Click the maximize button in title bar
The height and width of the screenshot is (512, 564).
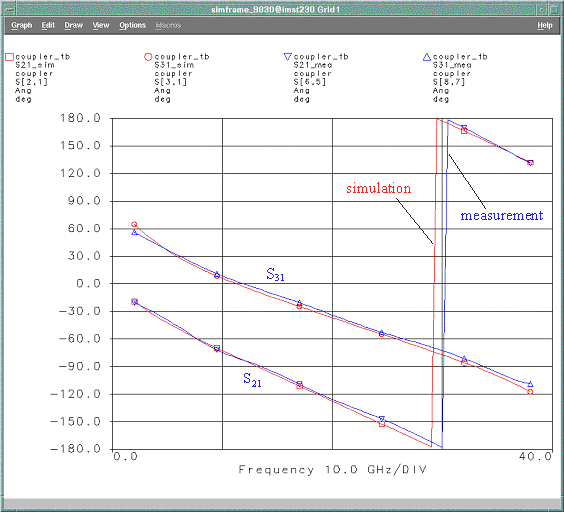coord(554,9)
